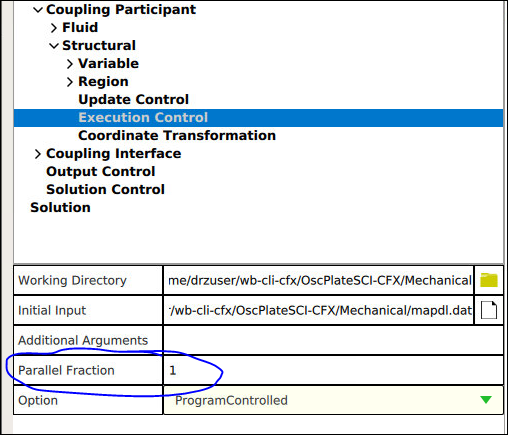Viewport: 508px width, 435px height.
Task: Collapse the Coupling Participant node
Action: (38, 10)
